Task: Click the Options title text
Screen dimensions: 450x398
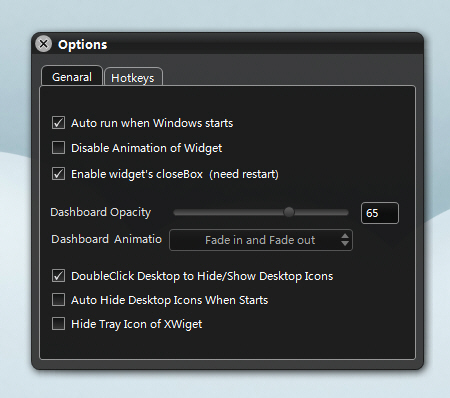Action: [x=83, y=44]
